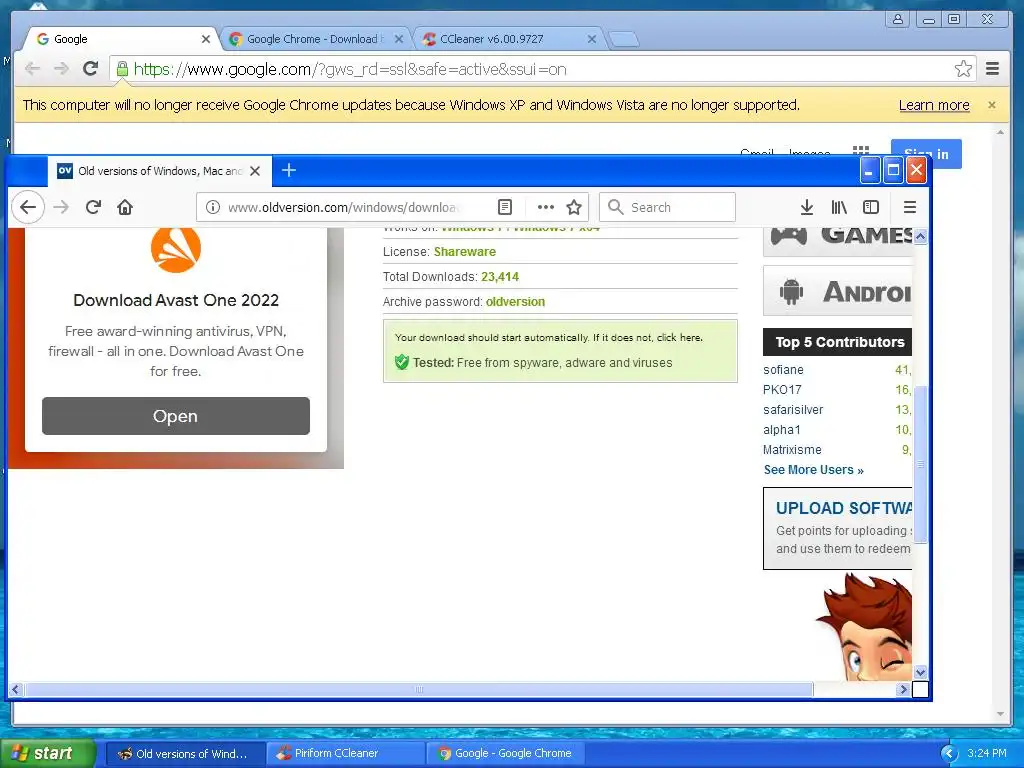Click contributor sofiane link
The width and height of the screenshot is (1024, 768).
(x=783, y=370)
